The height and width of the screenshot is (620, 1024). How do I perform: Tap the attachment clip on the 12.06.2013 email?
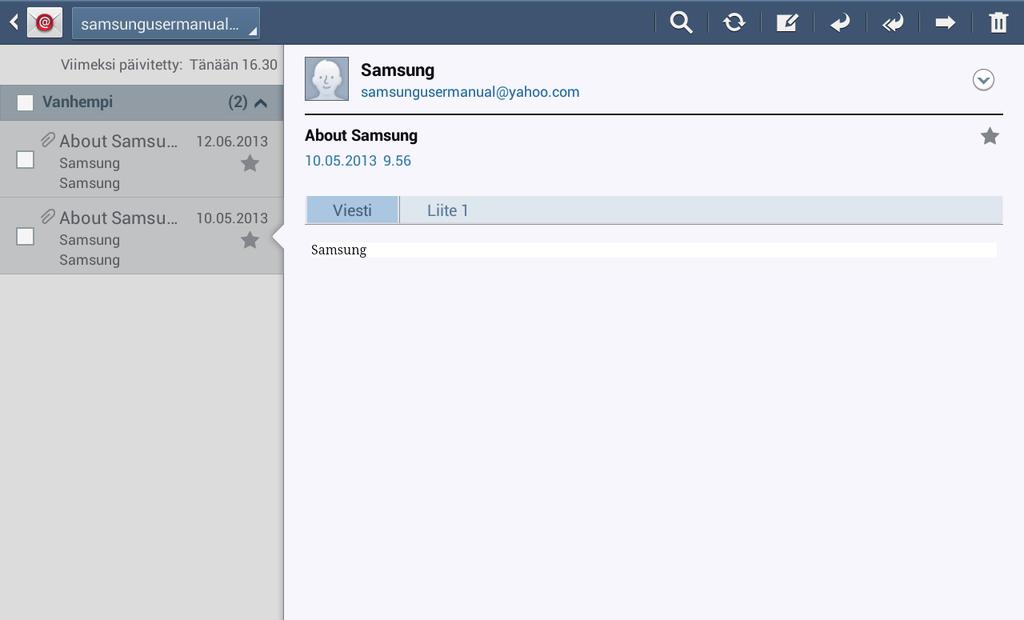pos(48,139)
